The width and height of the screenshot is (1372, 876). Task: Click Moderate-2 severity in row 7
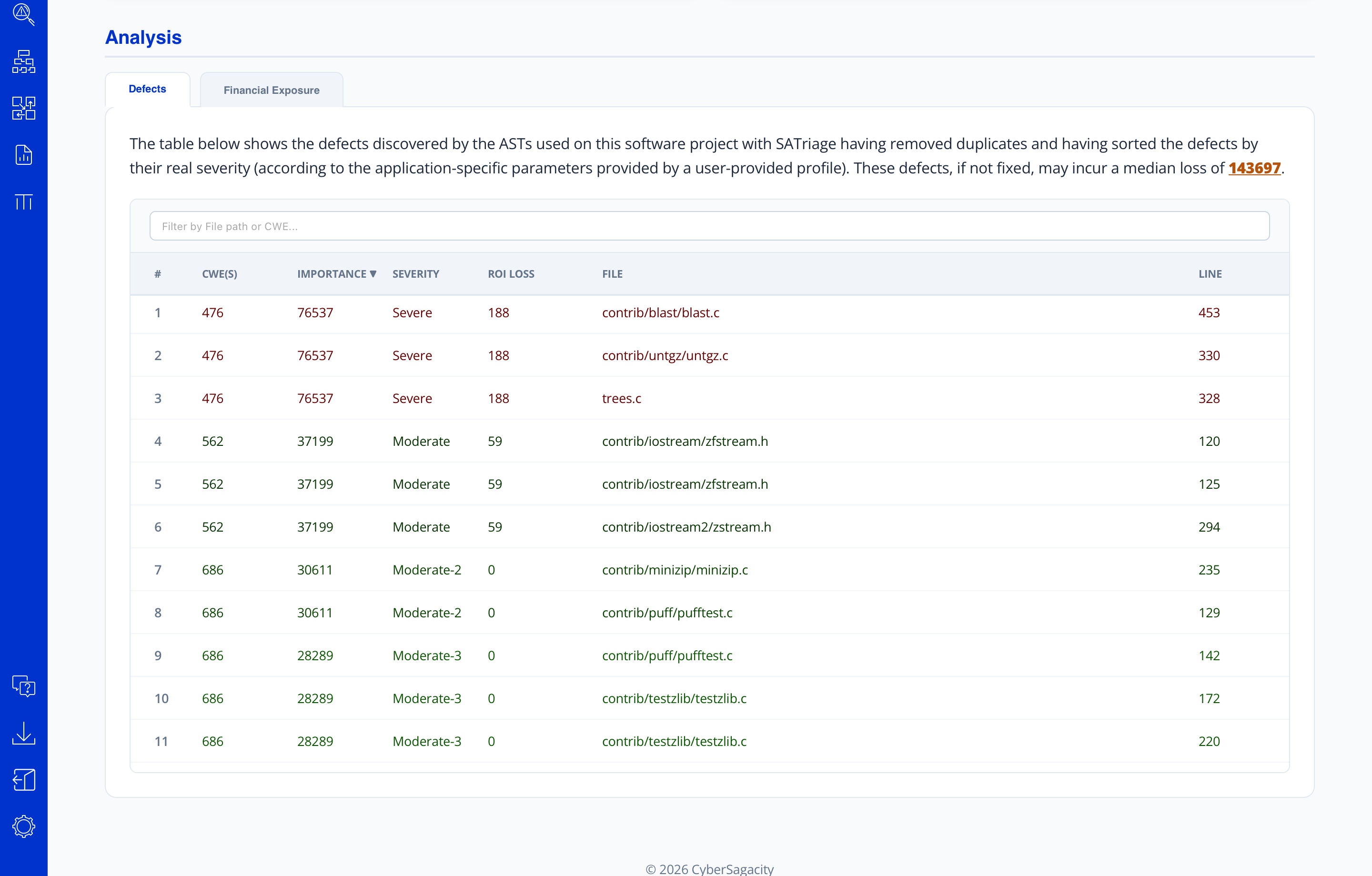point(427,570)
